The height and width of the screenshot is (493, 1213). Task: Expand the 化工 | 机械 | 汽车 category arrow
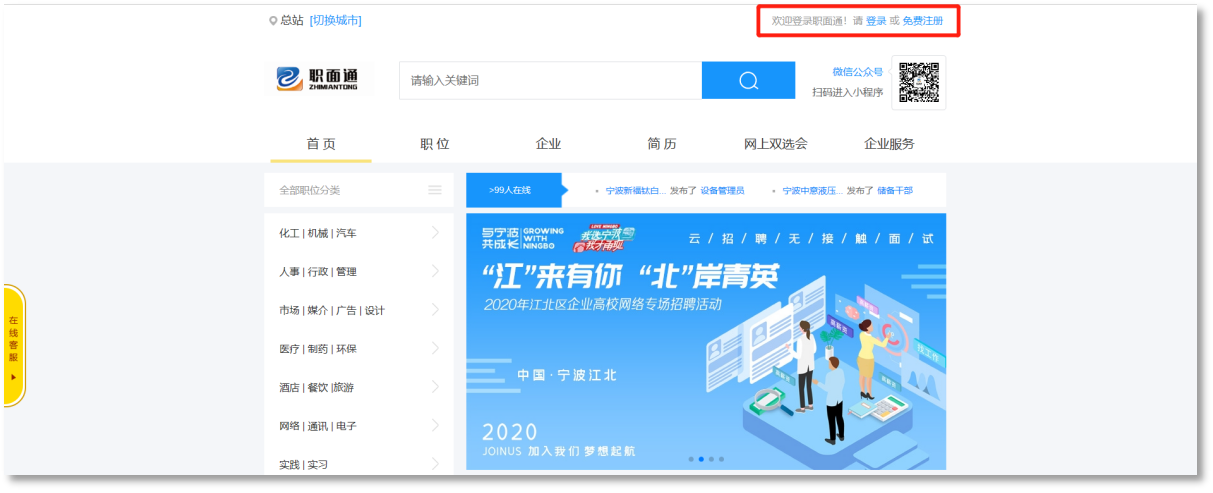tap(435, 233)
